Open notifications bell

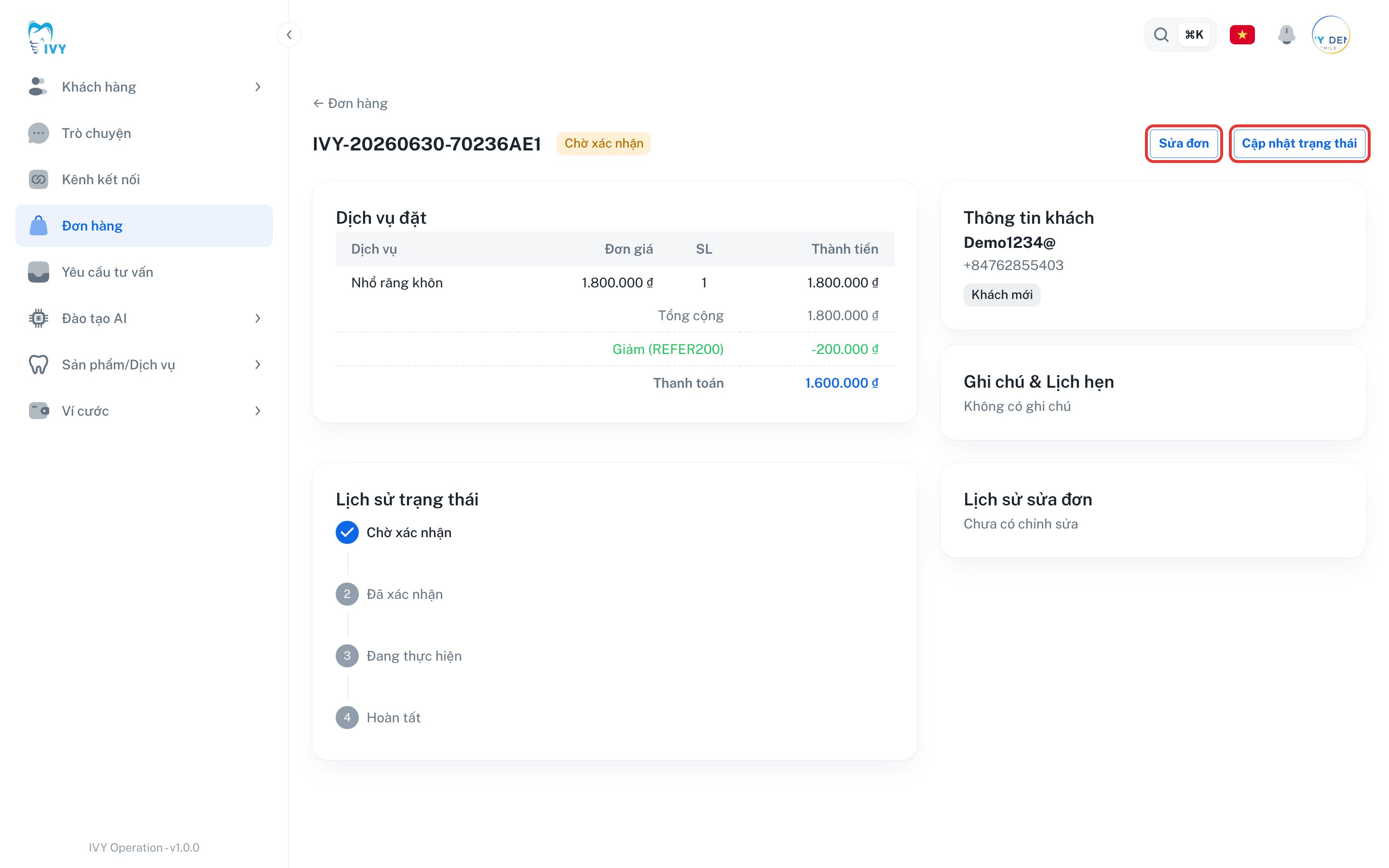pos(1286,35)
